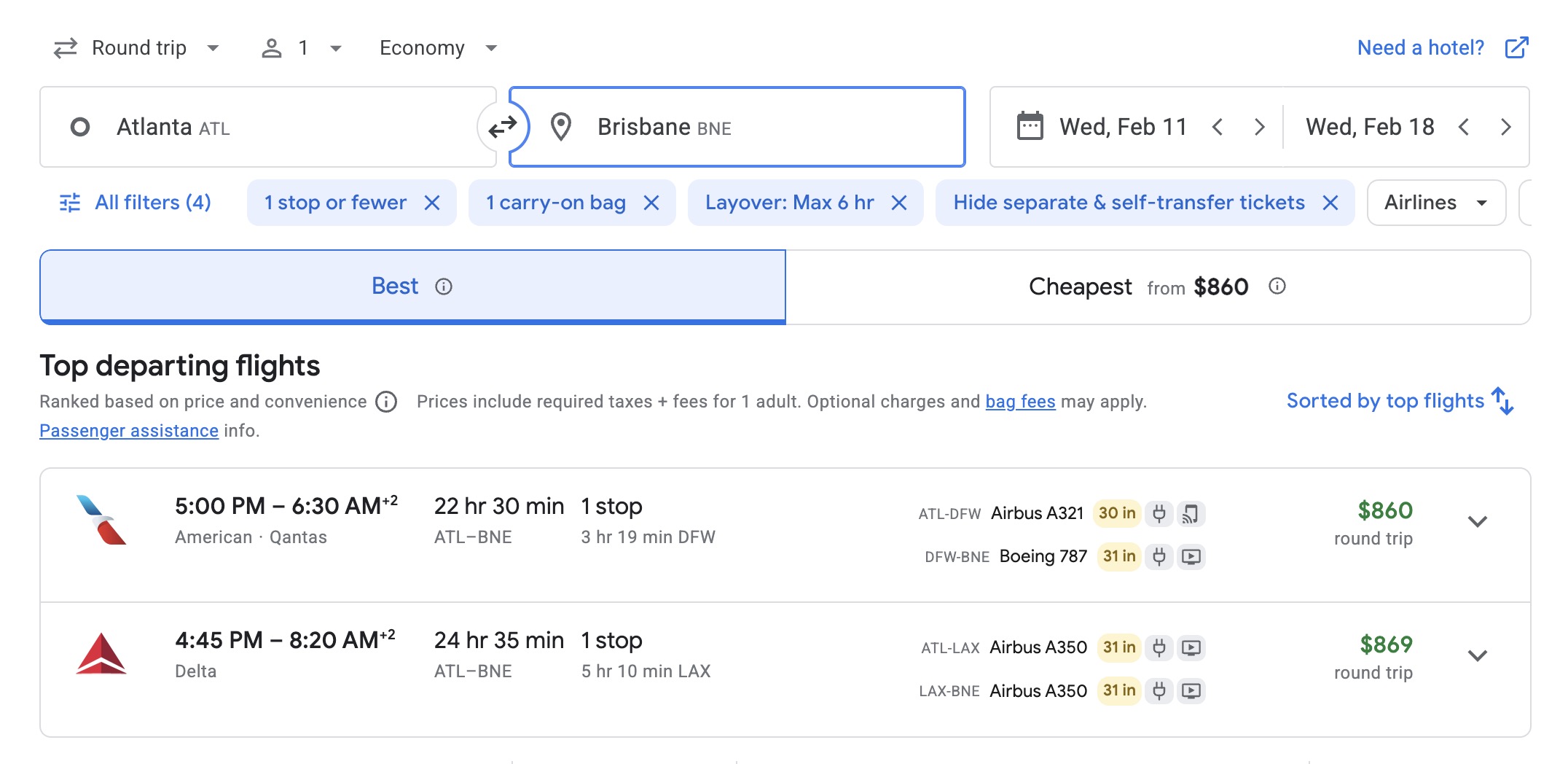Image resolution: width=1568 pixels, height=764 pixels.
Task: Click the on-demand video icon for LAX-BNE segment
Action: pyautogui.click(x=1192, y=690)
